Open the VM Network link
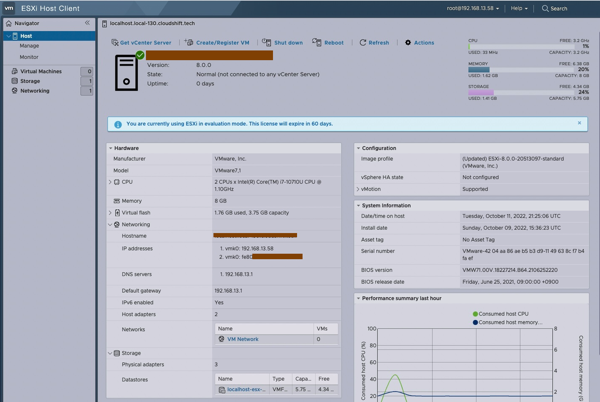 tap(243, 339)
